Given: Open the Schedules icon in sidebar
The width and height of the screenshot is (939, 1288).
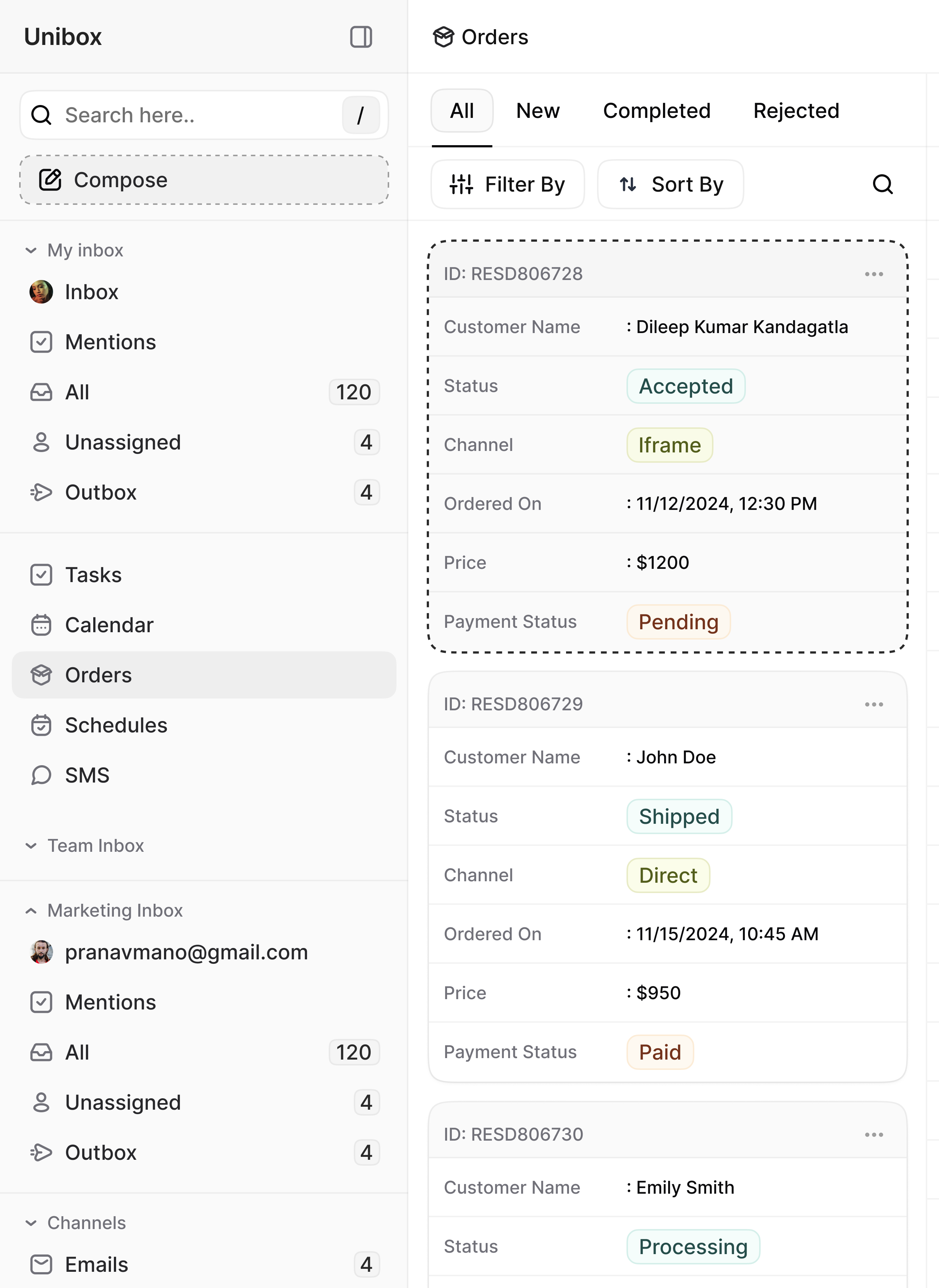Looking at the screenshot, I should (41, 725).
